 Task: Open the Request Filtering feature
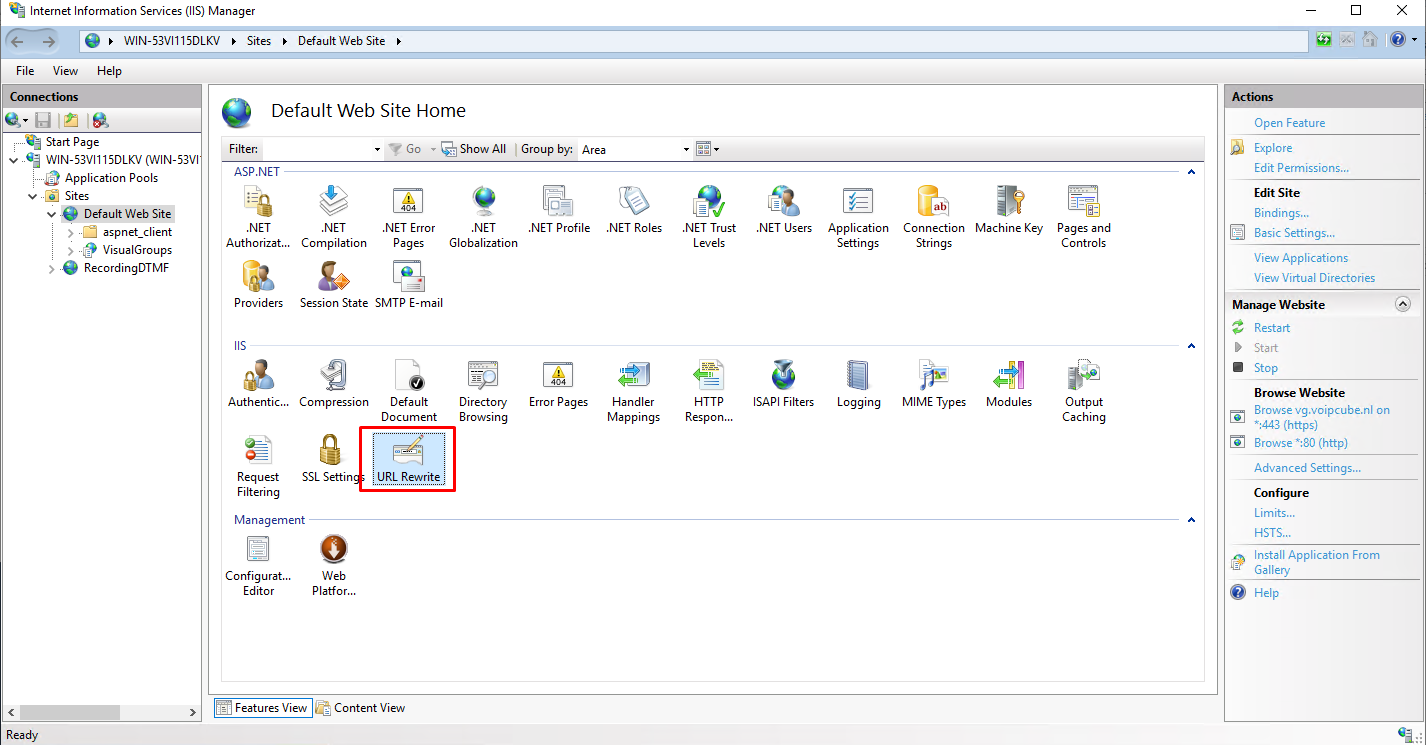[x=258, y=466]
